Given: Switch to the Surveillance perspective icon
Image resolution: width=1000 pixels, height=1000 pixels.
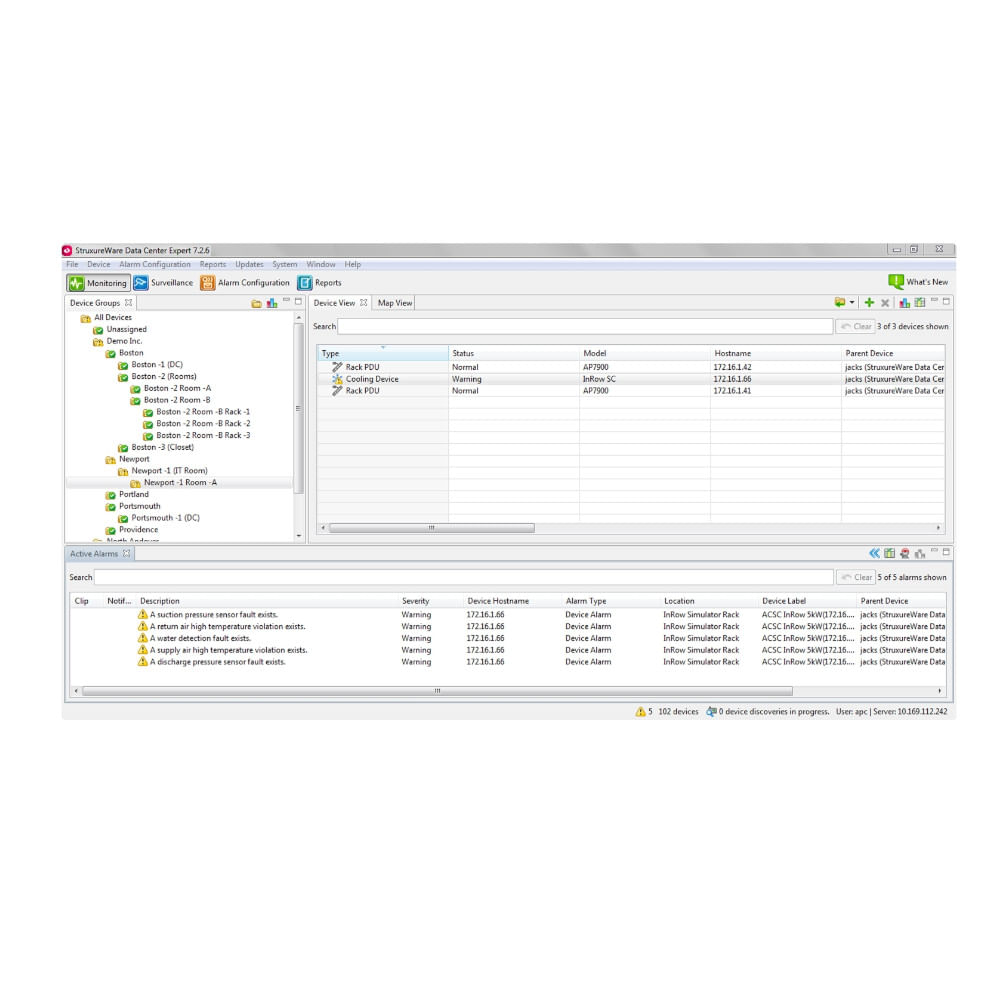Looking at the screenshot, I should tap(141, 283).
